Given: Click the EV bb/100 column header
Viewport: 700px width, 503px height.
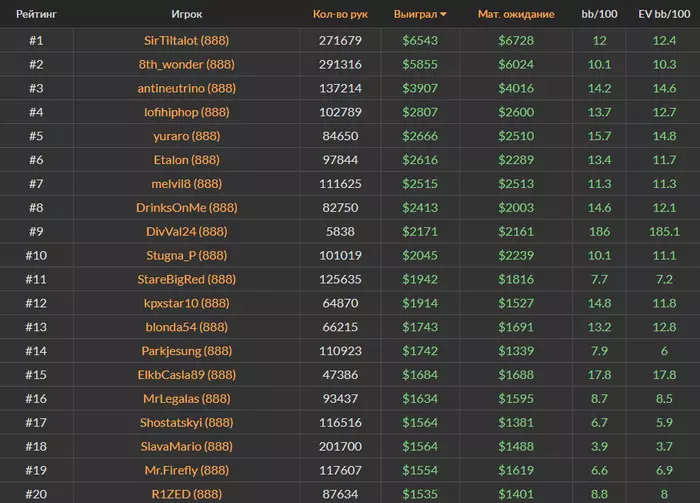Looking at the screenshot, I should click(x=664, y=14).
